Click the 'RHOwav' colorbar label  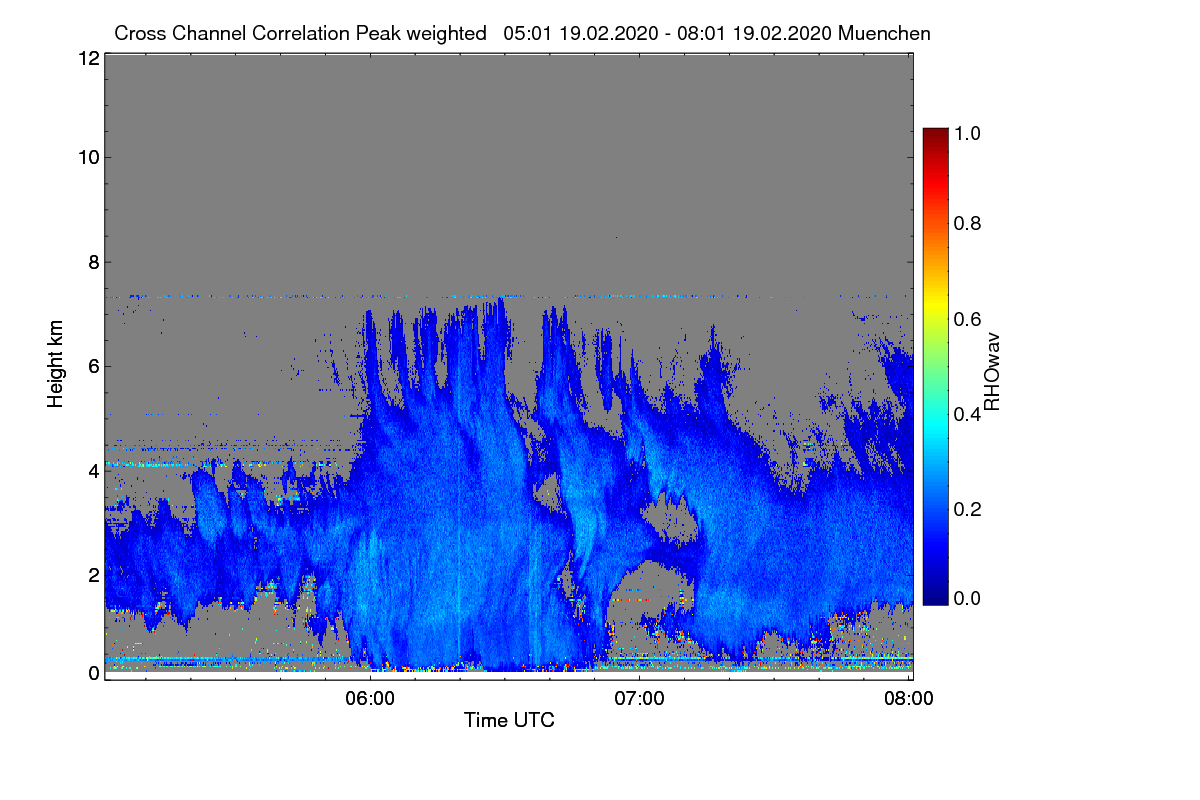point(992,371)
